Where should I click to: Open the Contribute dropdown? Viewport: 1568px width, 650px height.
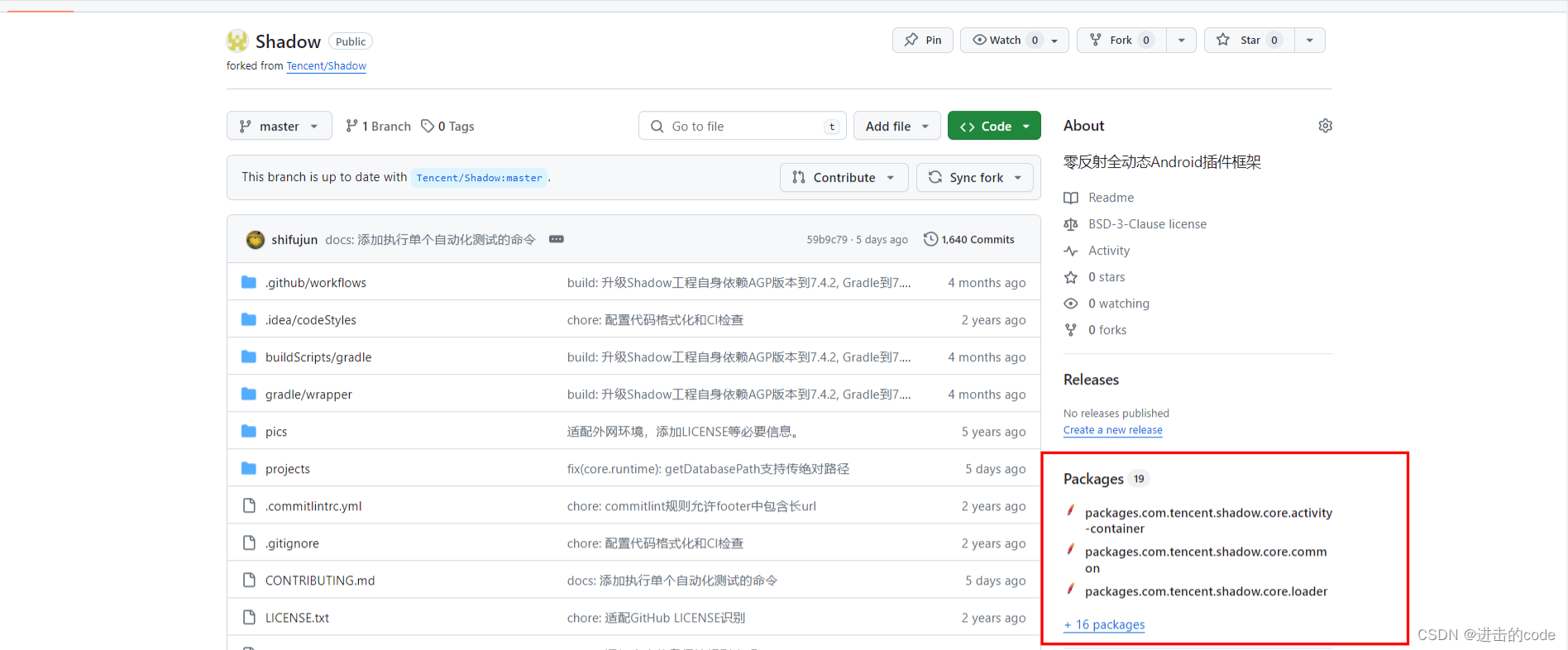pyautogui.click(x=844, y=177)
